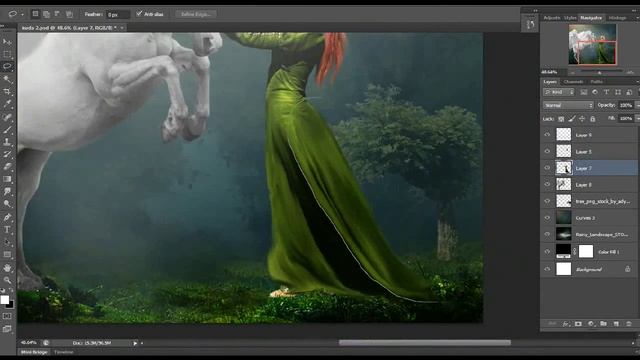Open the layer filter Kind dropdown
This screenshot has width=640, height=360.
[x=559, y=92]
